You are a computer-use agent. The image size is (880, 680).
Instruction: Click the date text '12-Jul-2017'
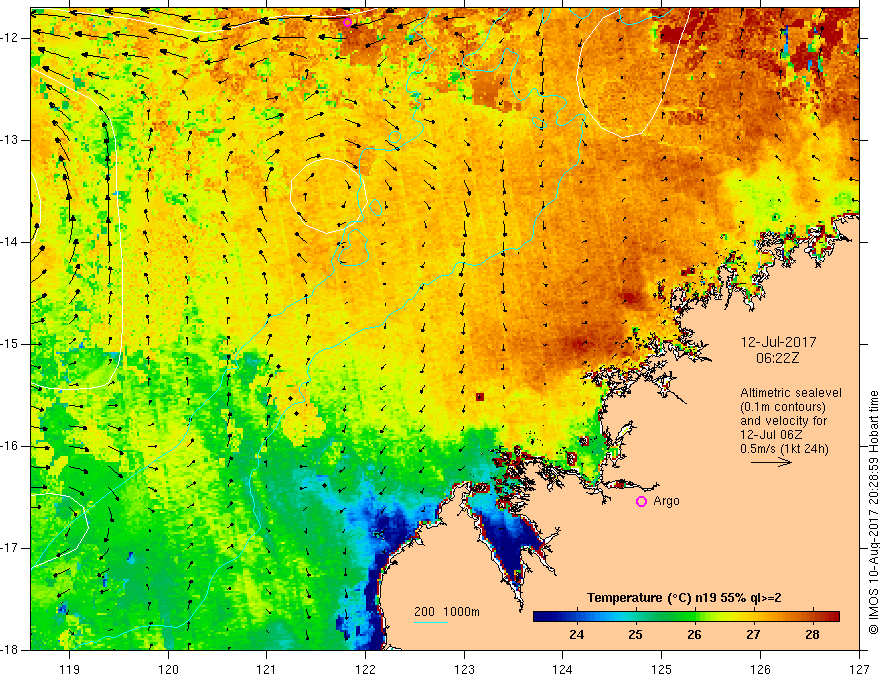coord(778,342)
